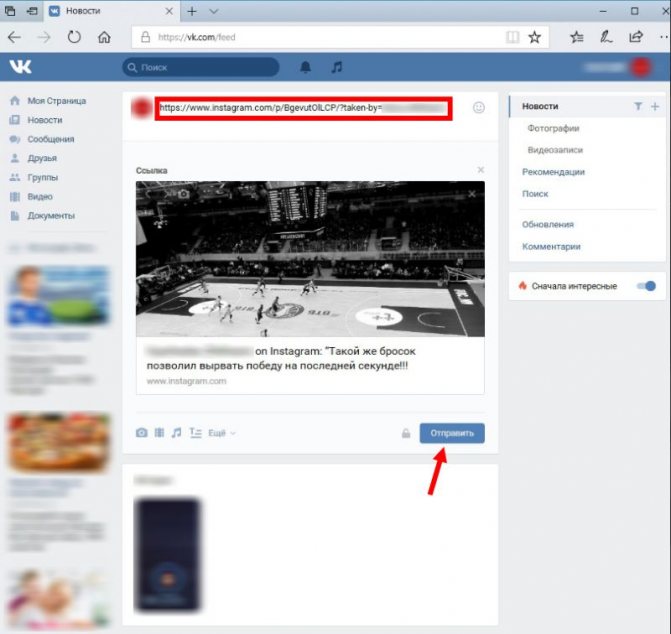Open the music note player icon
The image size is (671, 634).
(337, 67)
